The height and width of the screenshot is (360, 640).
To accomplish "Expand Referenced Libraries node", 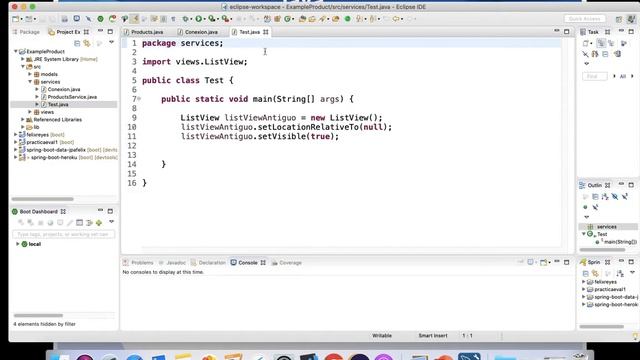I will (23, 120).
